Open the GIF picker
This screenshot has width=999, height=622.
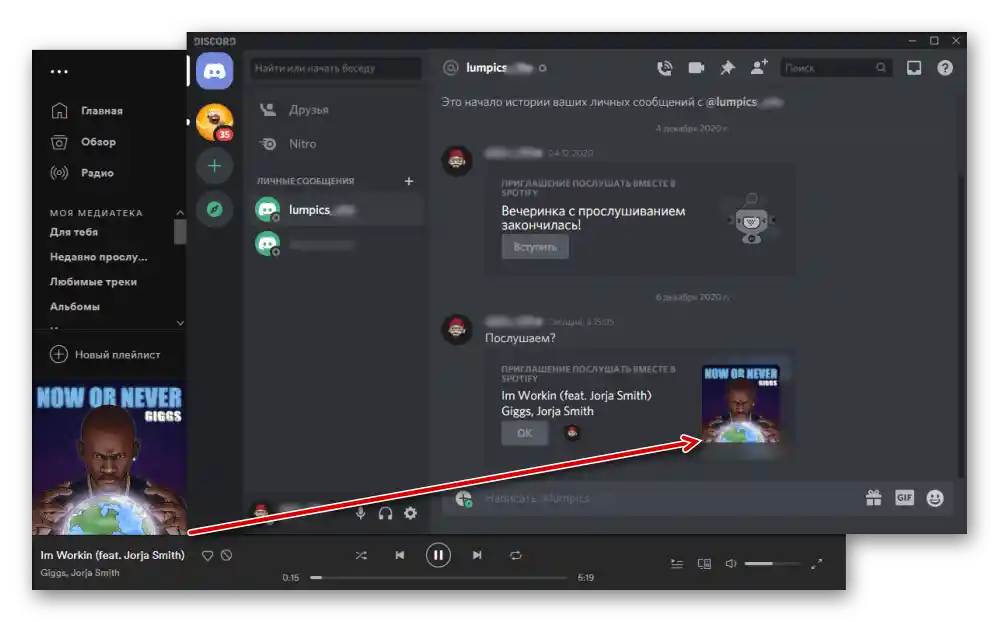click(904, 498)
